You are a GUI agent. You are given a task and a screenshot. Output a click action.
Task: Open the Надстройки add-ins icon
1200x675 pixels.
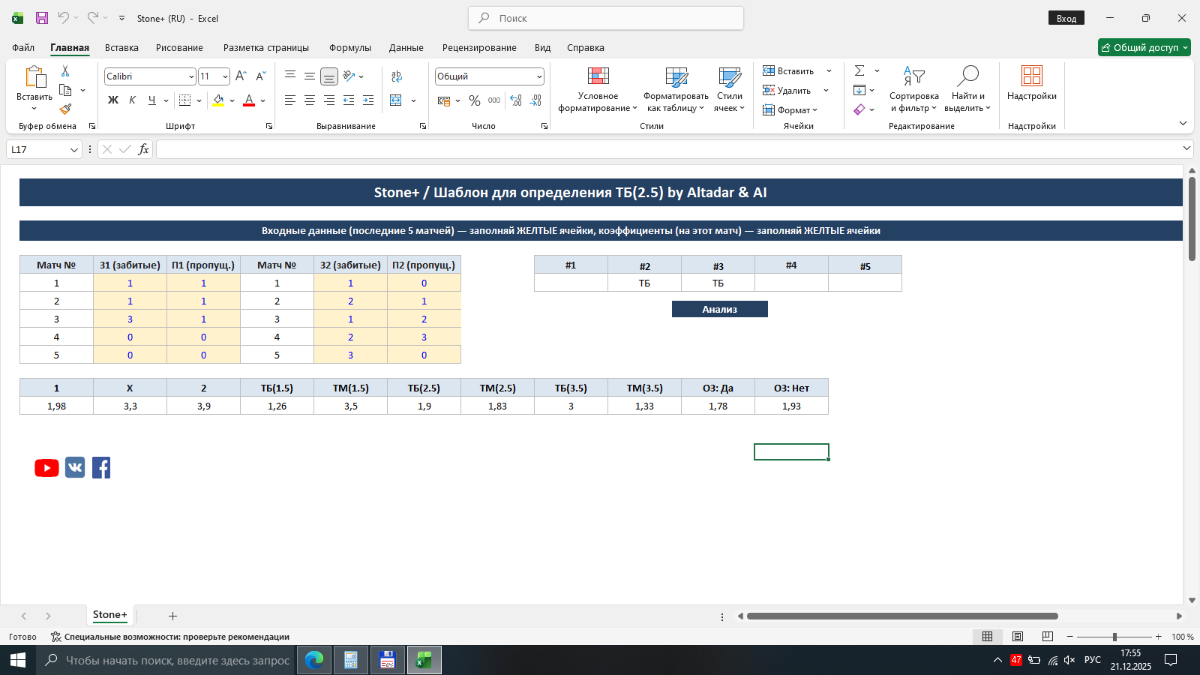[1031, 83]
